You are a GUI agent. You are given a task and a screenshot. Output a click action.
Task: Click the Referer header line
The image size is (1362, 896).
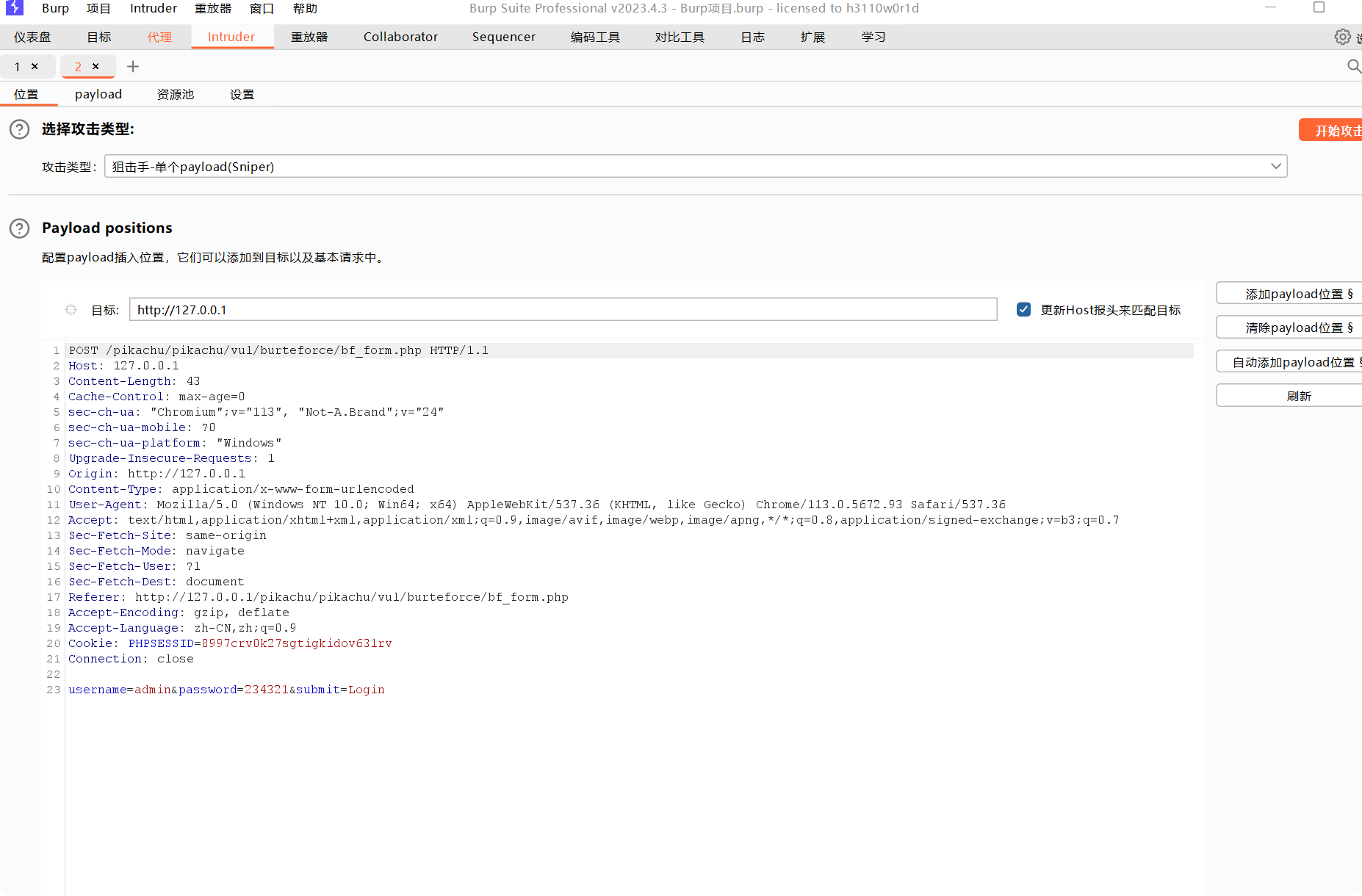[318, 597]
